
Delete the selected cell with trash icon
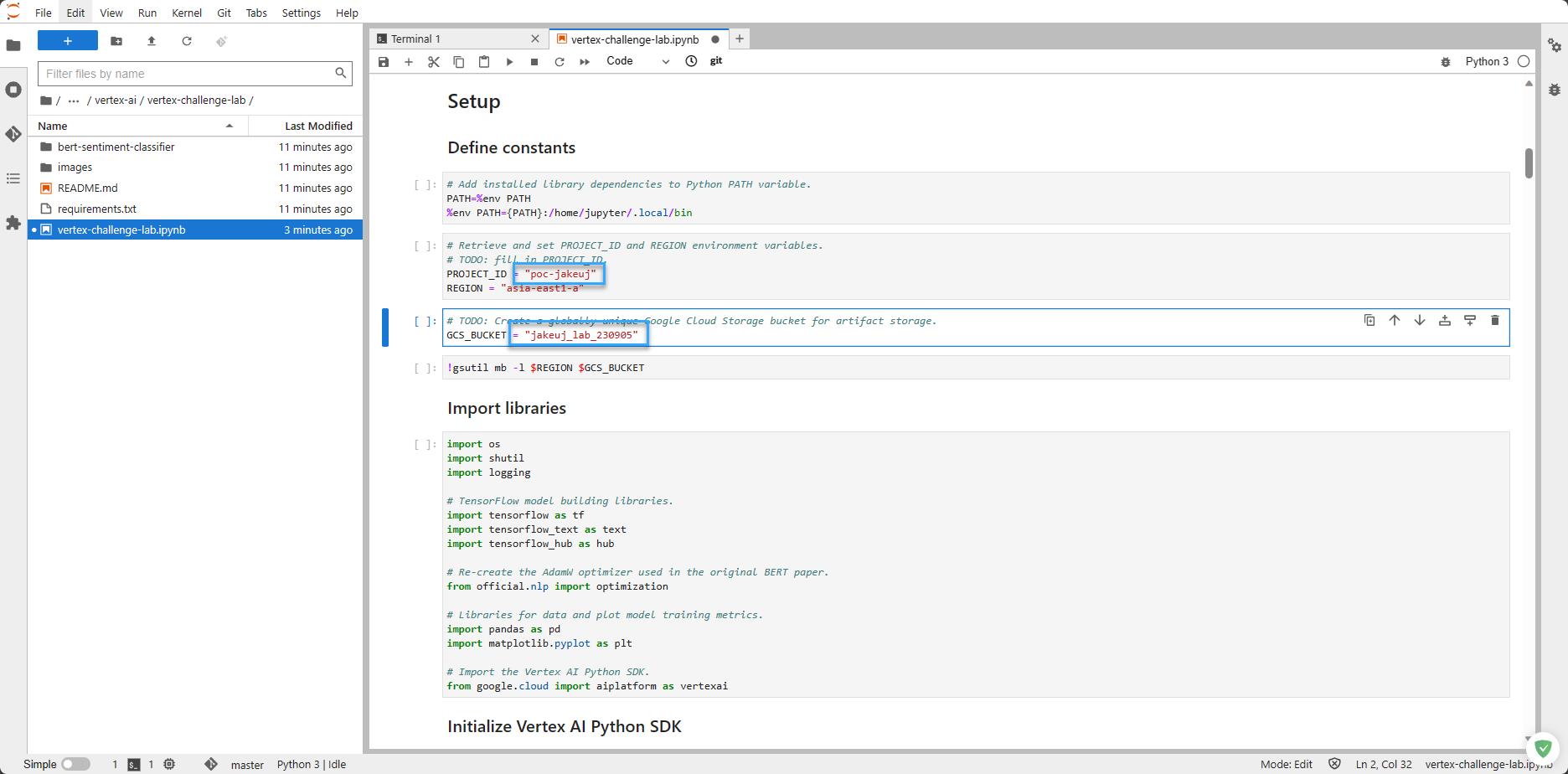[1494, 320]
